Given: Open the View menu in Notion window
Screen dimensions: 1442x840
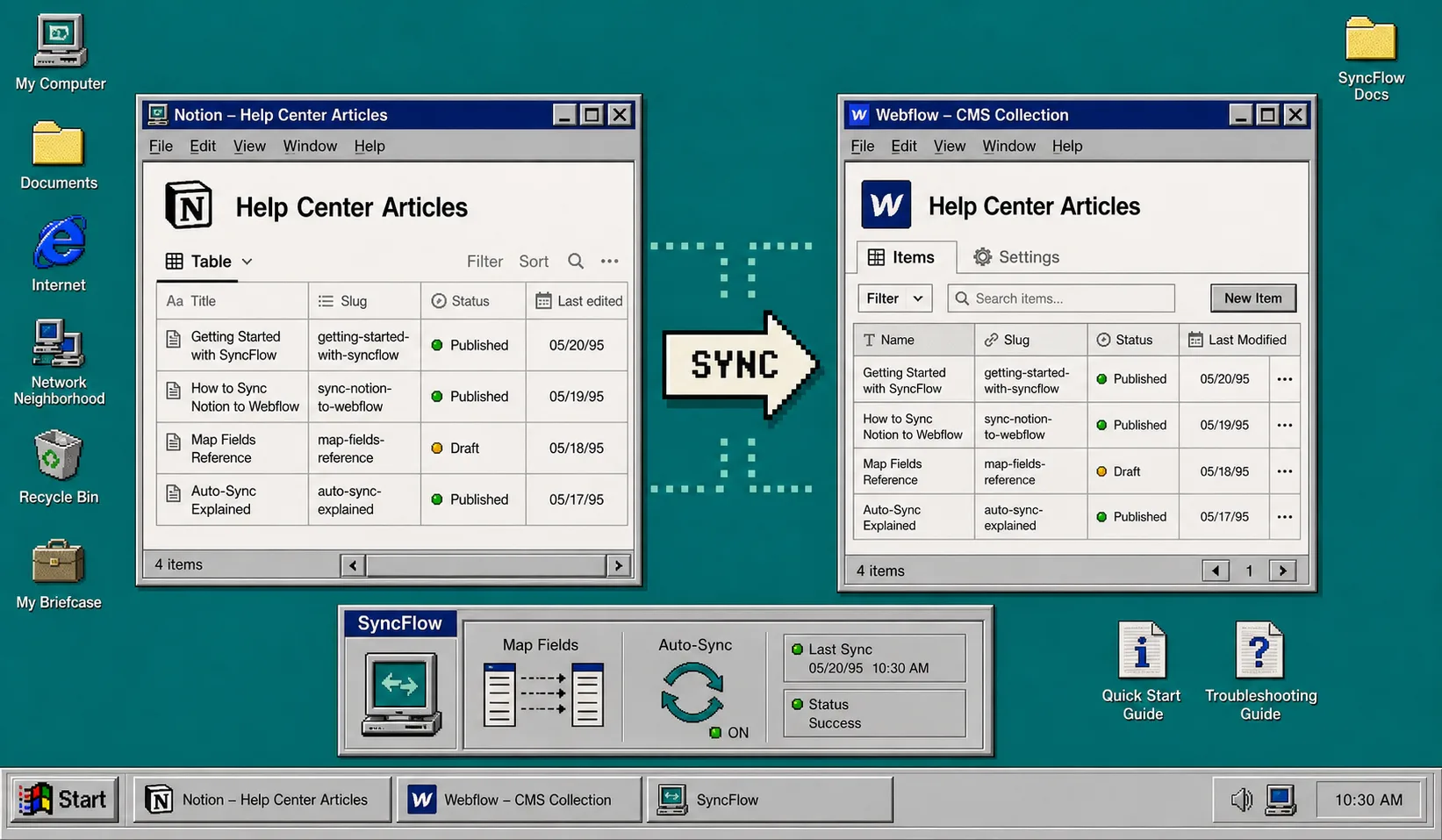Looking at the screenshot, I should pyautogui.click(x=249, y=146).
